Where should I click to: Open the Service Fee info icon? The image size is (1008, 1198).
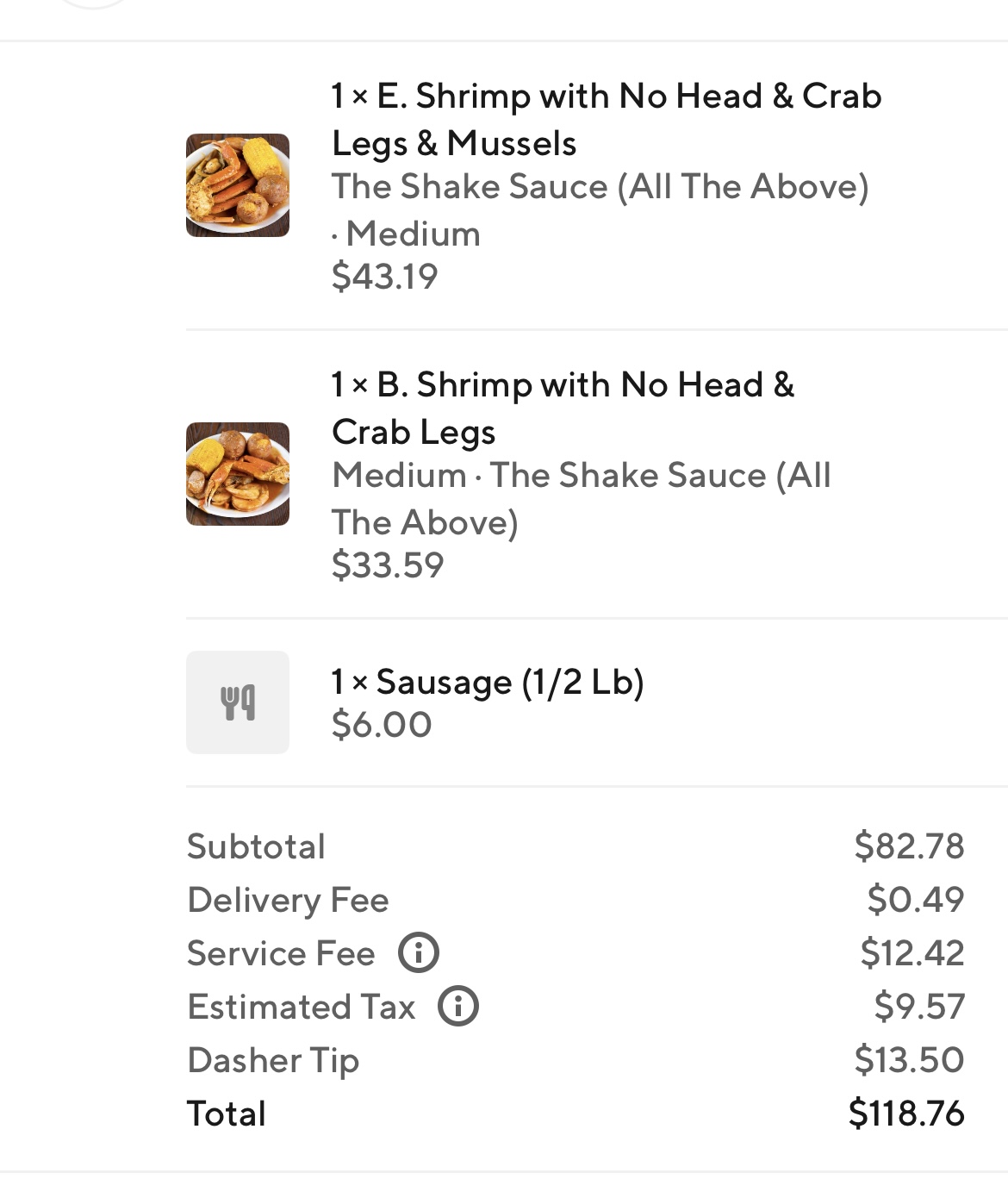pos(419,953)
